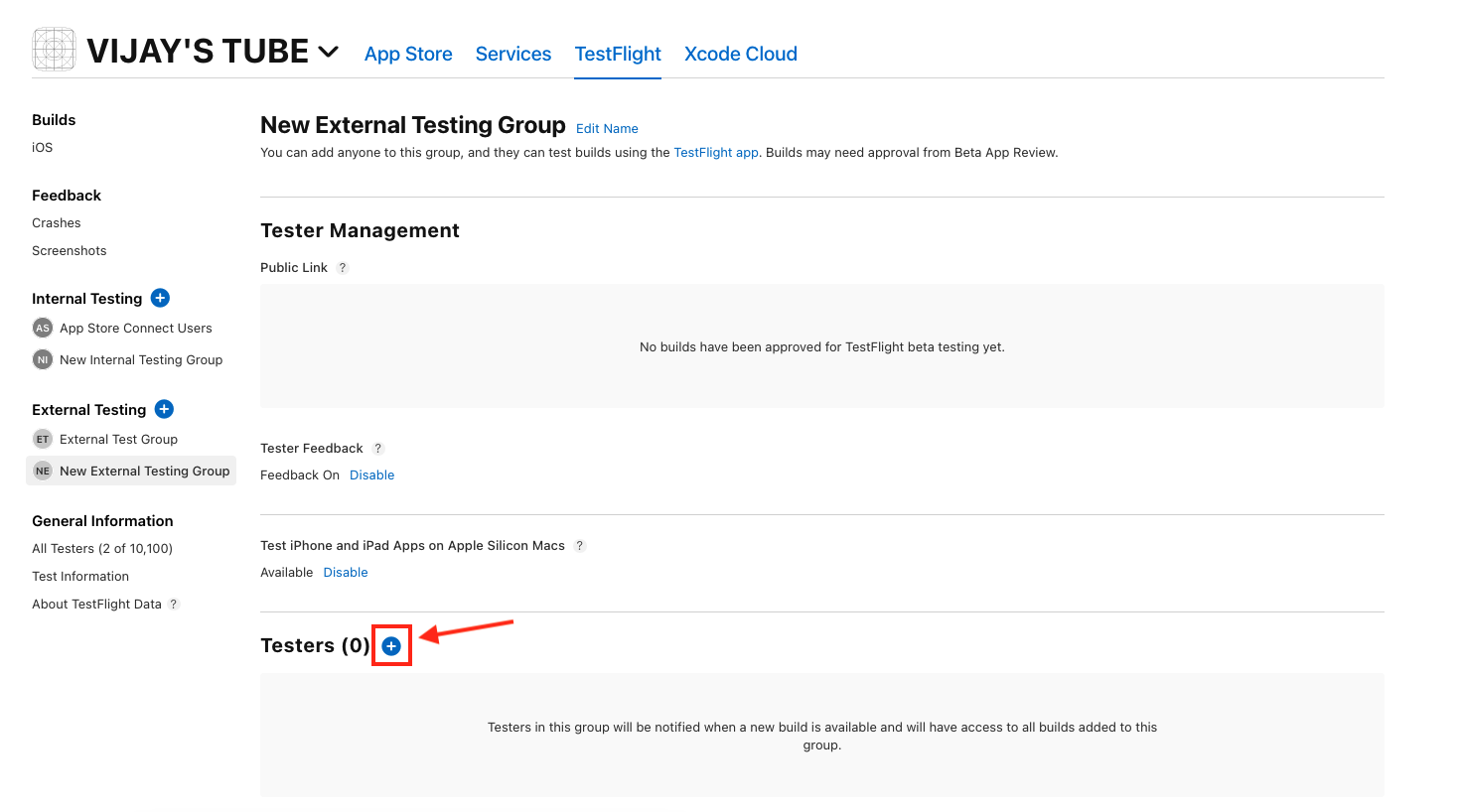Click the Tester Management heading

pyautogui.click(x=360, y=230)
